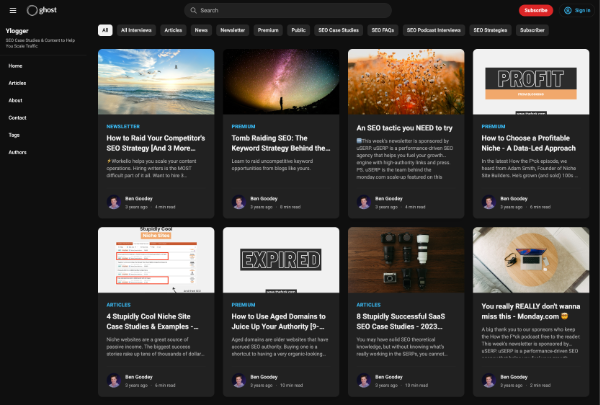This screenshot has width=600, height=405.
Task: Open Articles in the left sidebar
Action: click(17, 83)
